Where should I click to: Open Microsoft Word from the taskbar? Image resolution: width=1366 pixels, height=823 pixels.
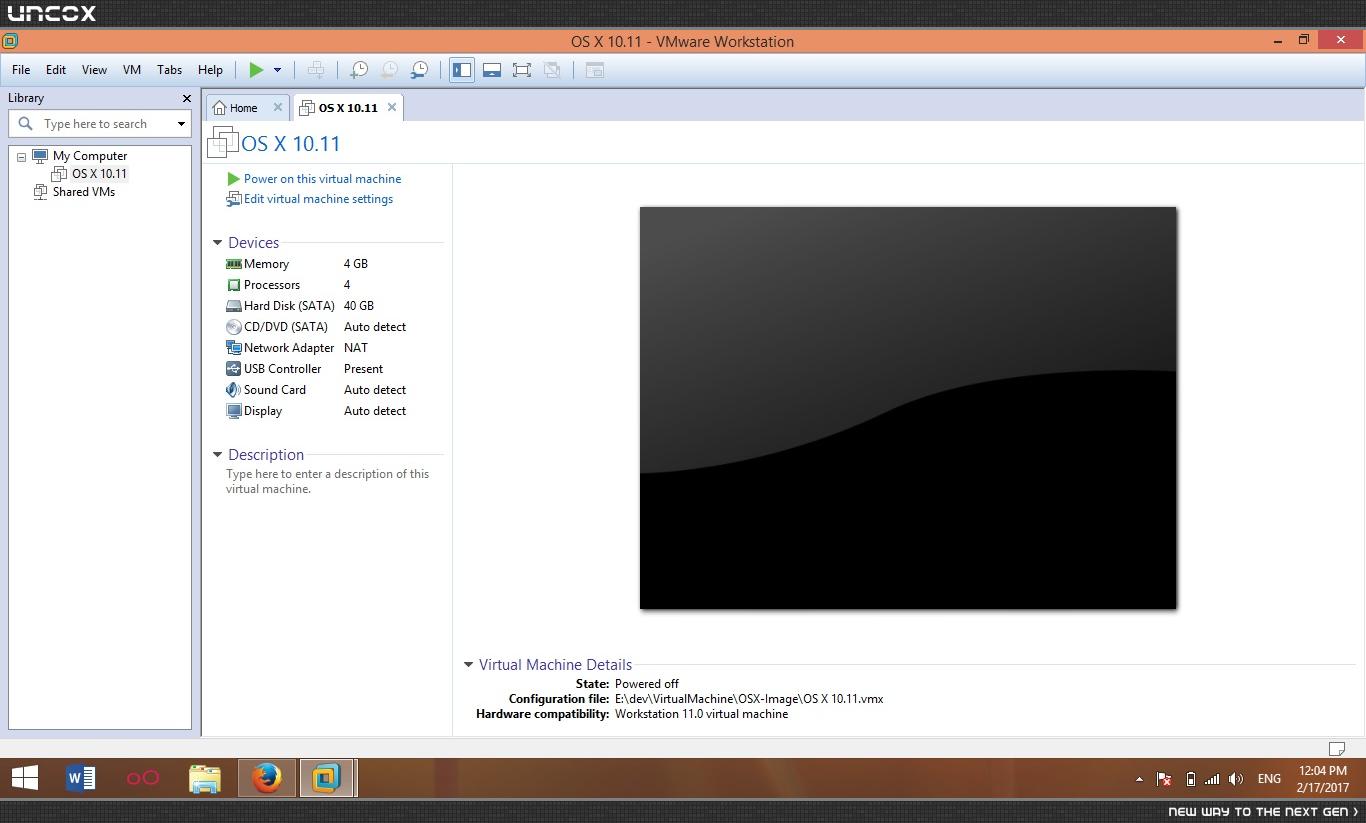pos(81,778)
